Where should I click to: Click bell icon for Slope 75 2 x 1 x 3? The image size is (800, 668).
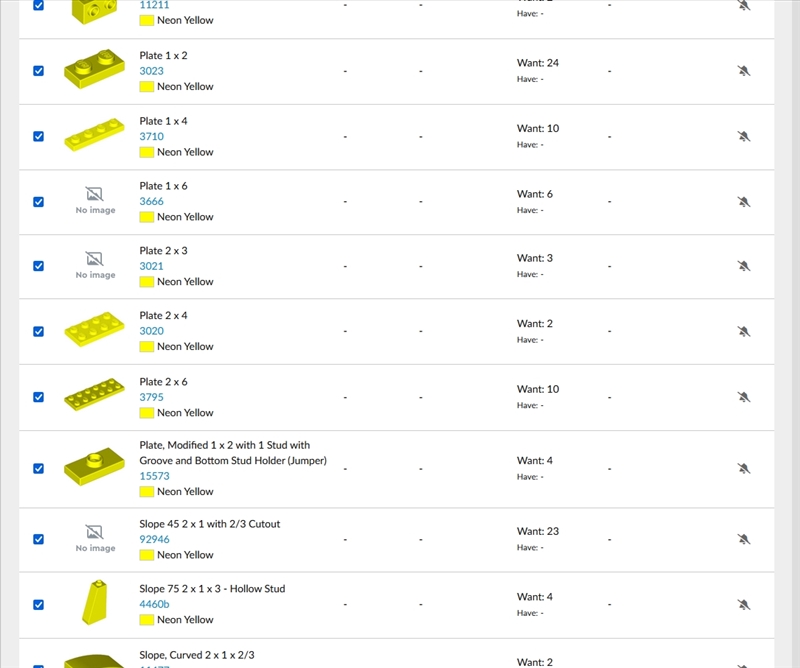743,605
